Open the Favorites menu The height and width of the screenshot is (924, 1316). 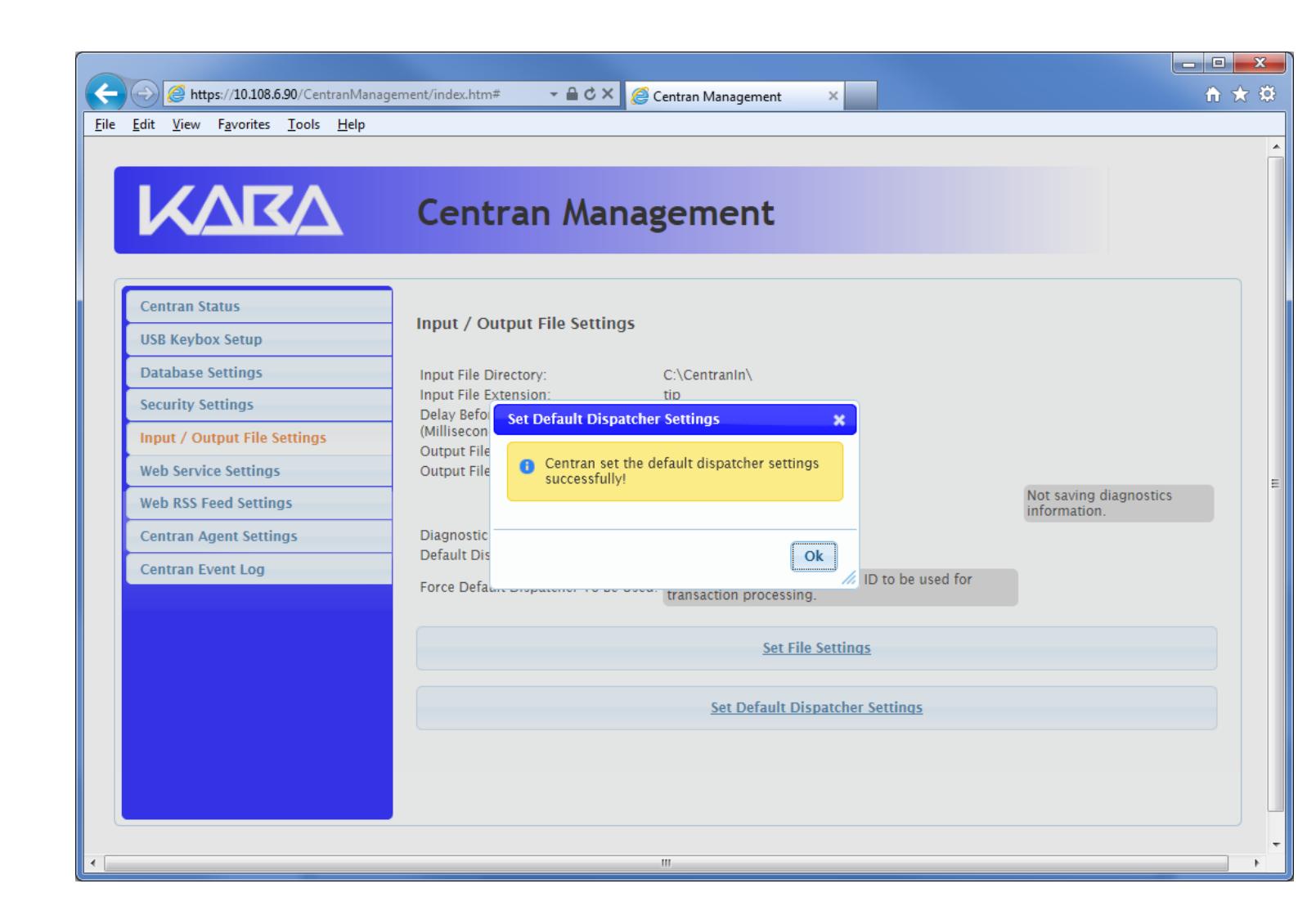tap(244, 124)
